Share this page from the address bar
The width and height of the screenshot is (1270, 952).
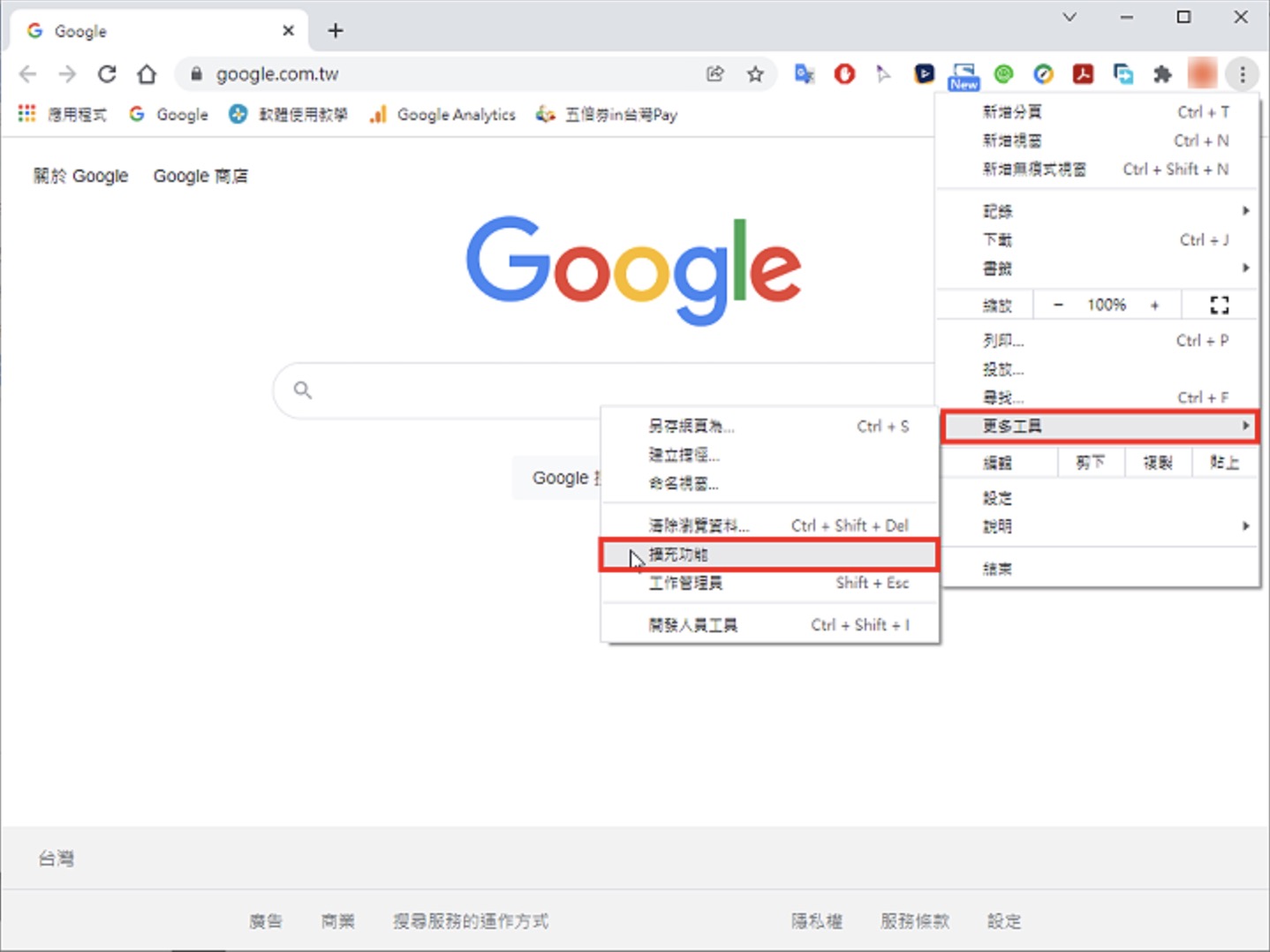pyautogui.click(x=715, y=74)
